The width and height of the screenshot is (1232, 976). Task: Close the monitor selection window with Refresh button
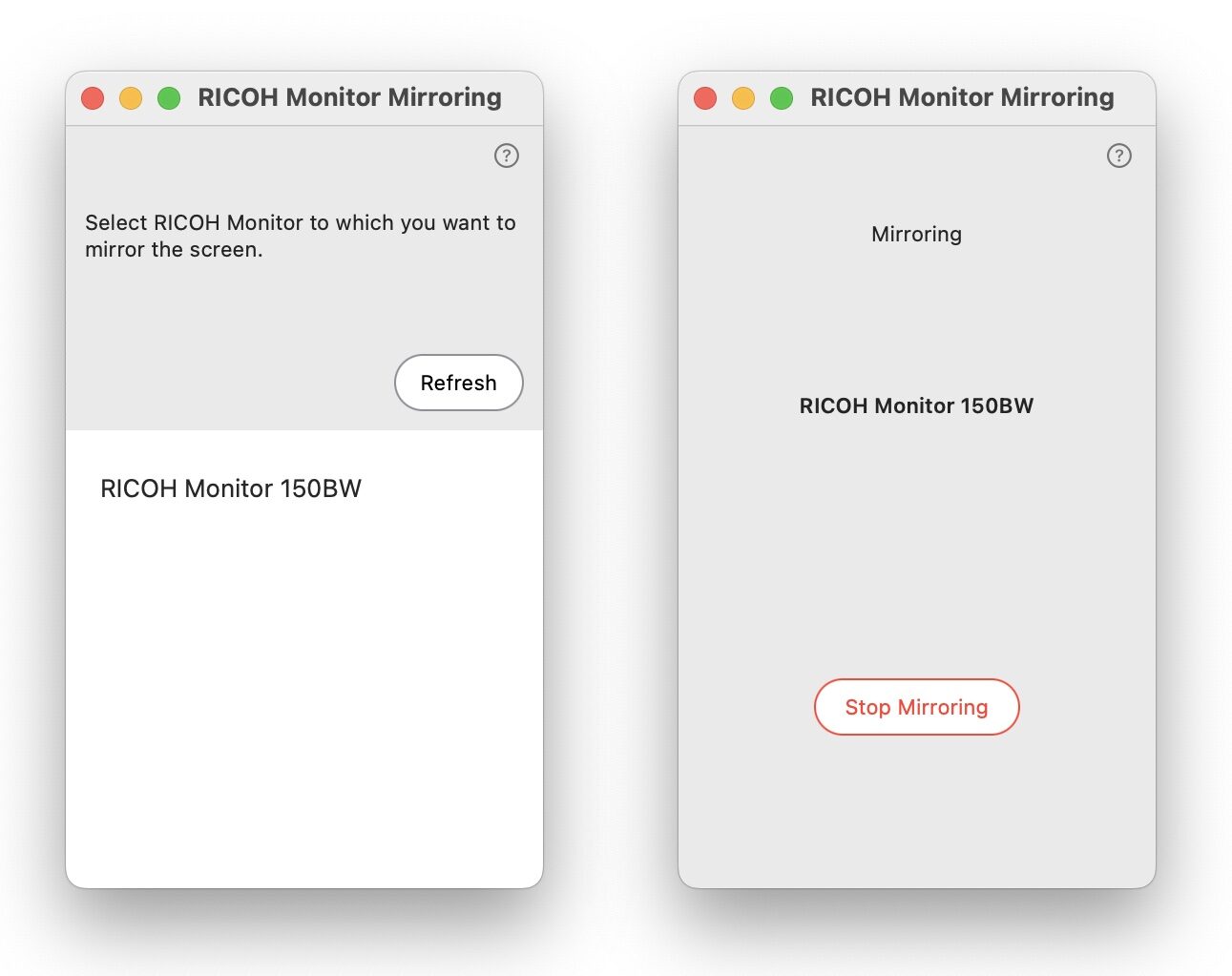tap(93, 98)
